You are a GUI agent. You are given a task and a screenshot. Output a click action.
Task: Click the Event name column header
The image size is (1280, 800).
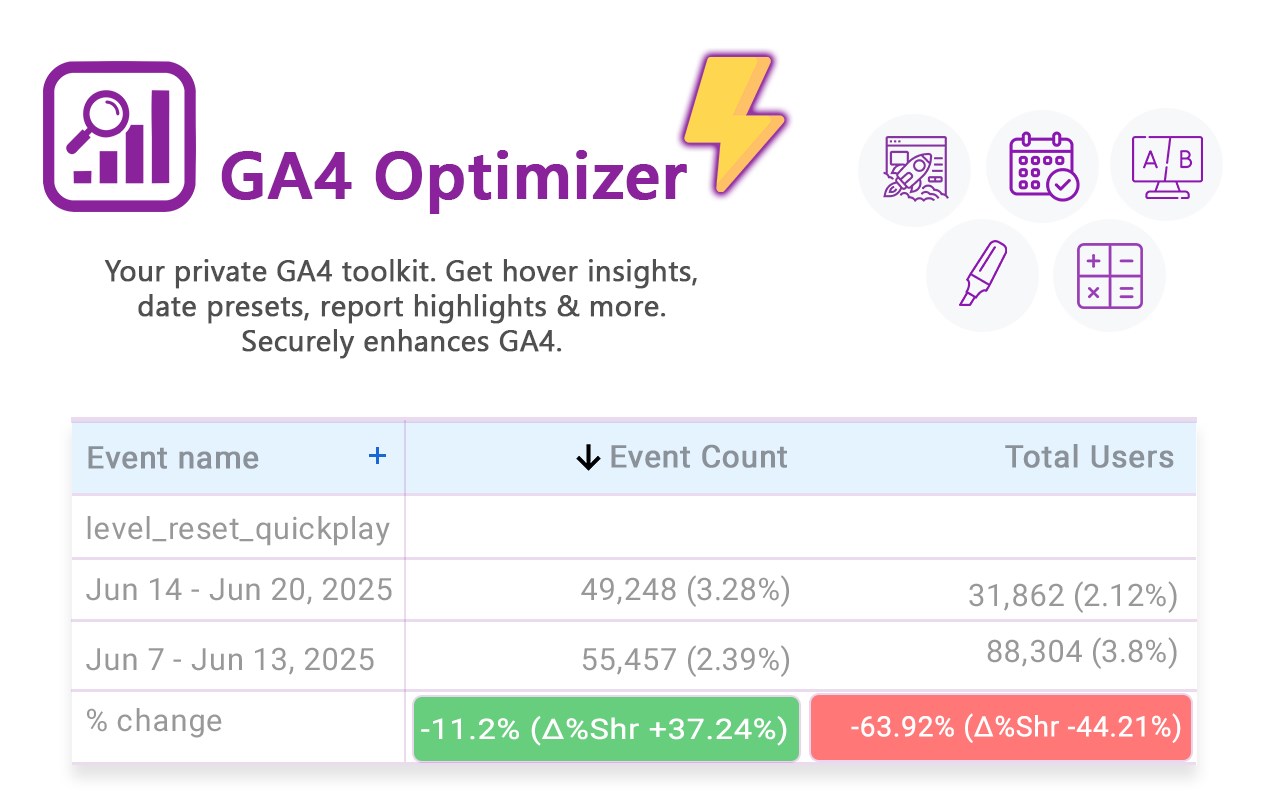point(173,458)
